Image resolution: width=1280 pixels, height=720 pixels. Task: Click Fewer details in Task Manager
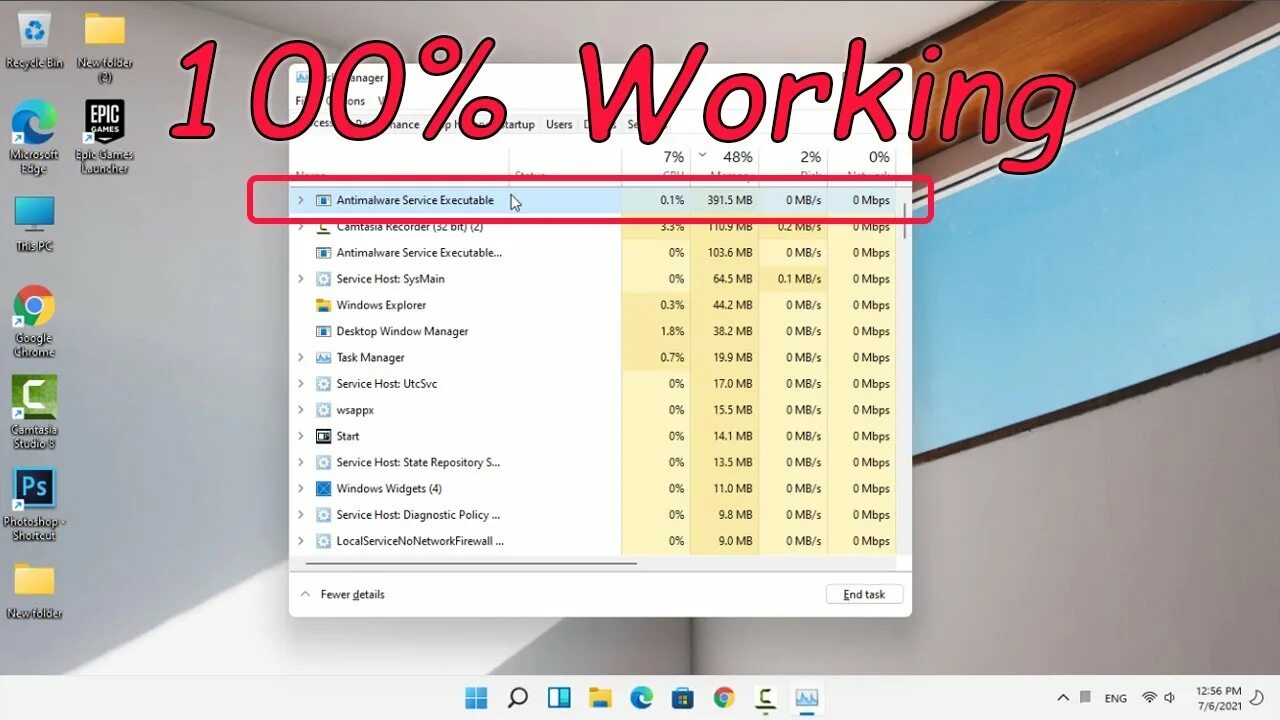point(342,594)
